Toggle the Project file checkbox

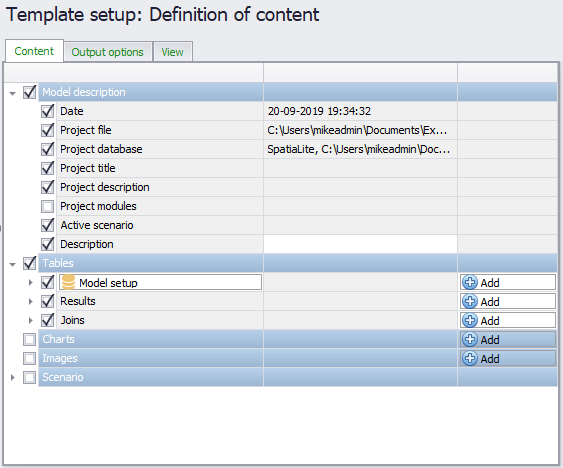click(x=47, y=130)
